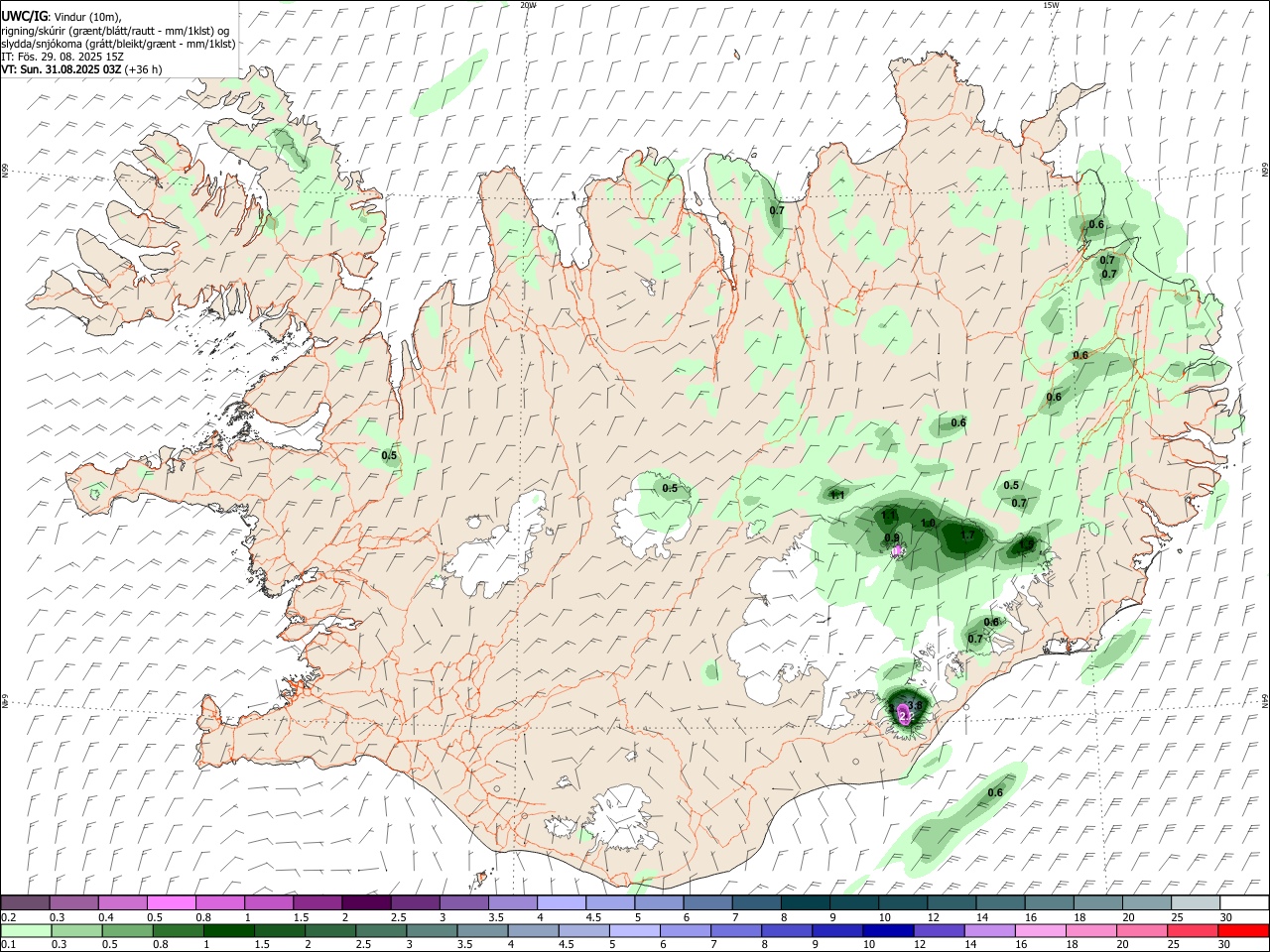The height and width of the screenshot is (952, 1270).
Task: Click the mauve 0.2 swatch starting the upper legend
Action: (x=25, y=903)
